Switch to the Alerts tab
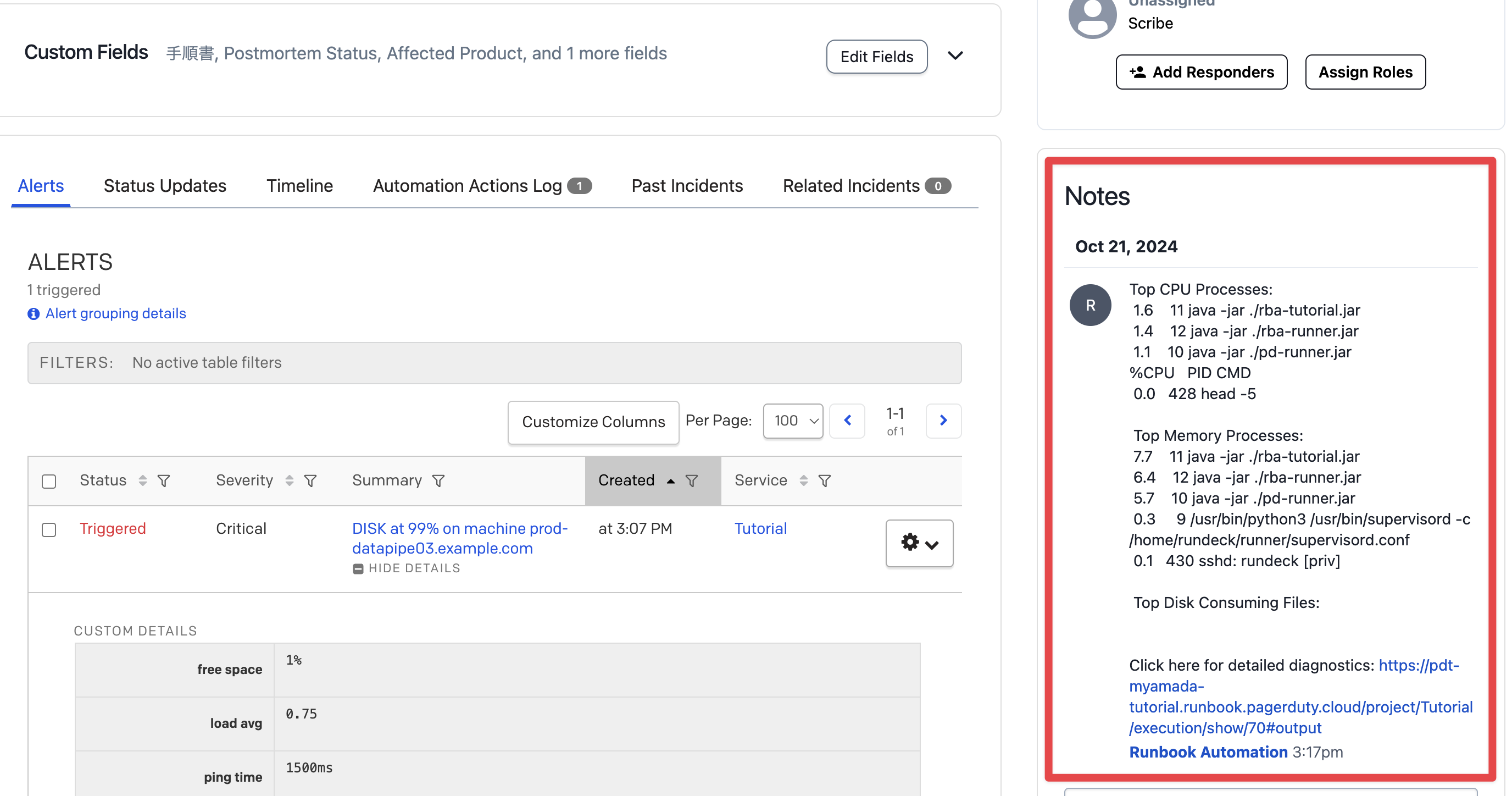This screenshot has width=1512, height=796. tap(41, 186)
